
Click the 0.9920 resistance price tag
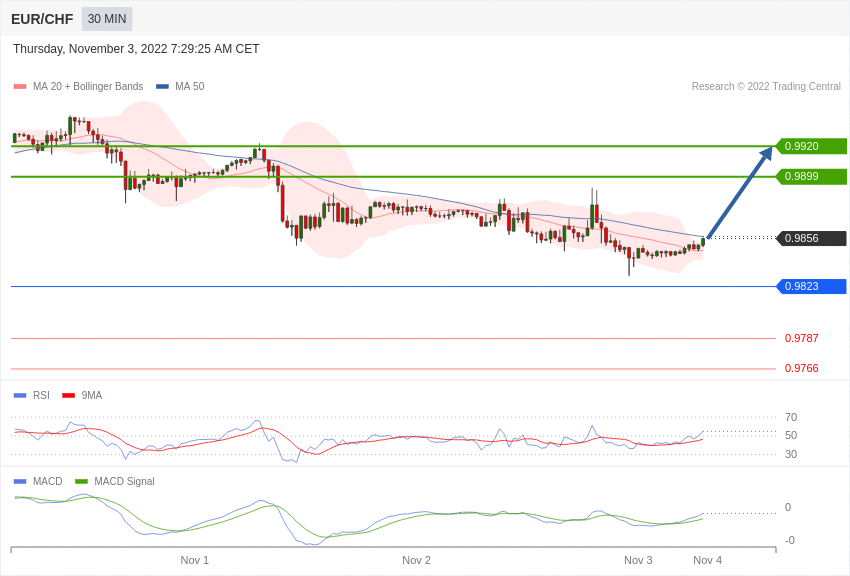[x=811, y=146]
